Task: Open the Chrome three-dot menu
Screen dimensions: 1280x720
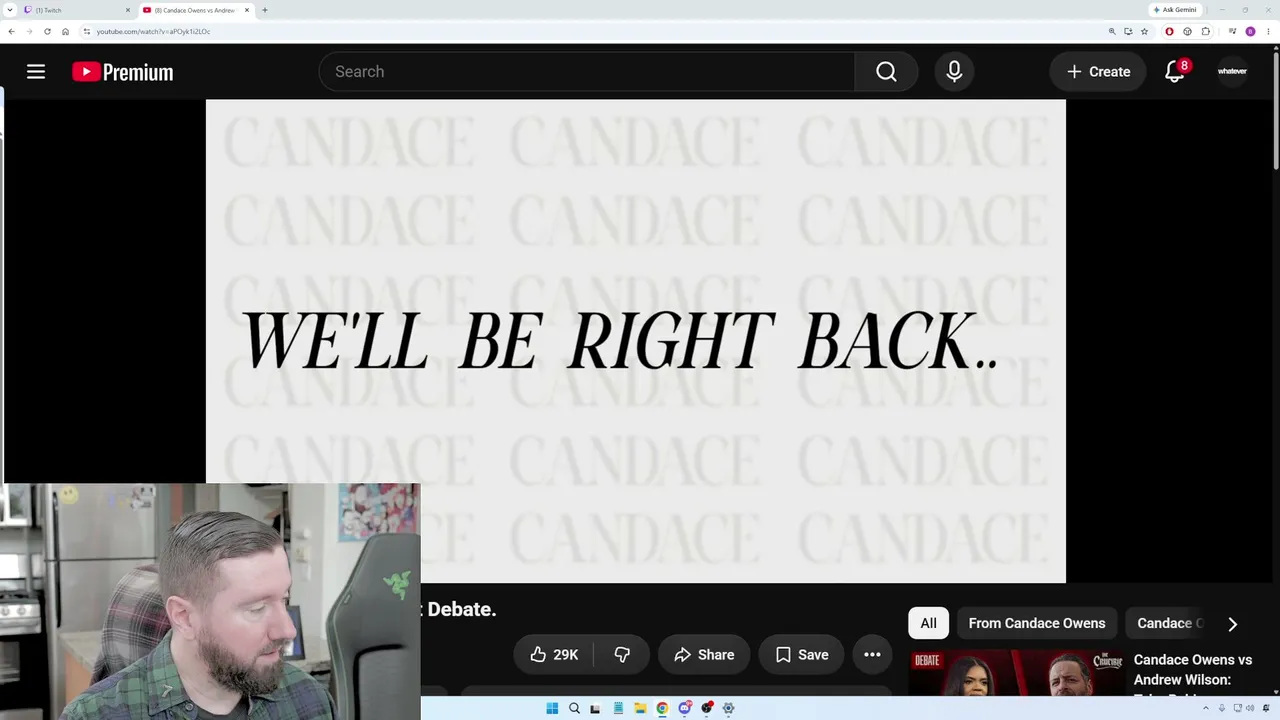Action: pyautogui.click(x=1268, y=31)
